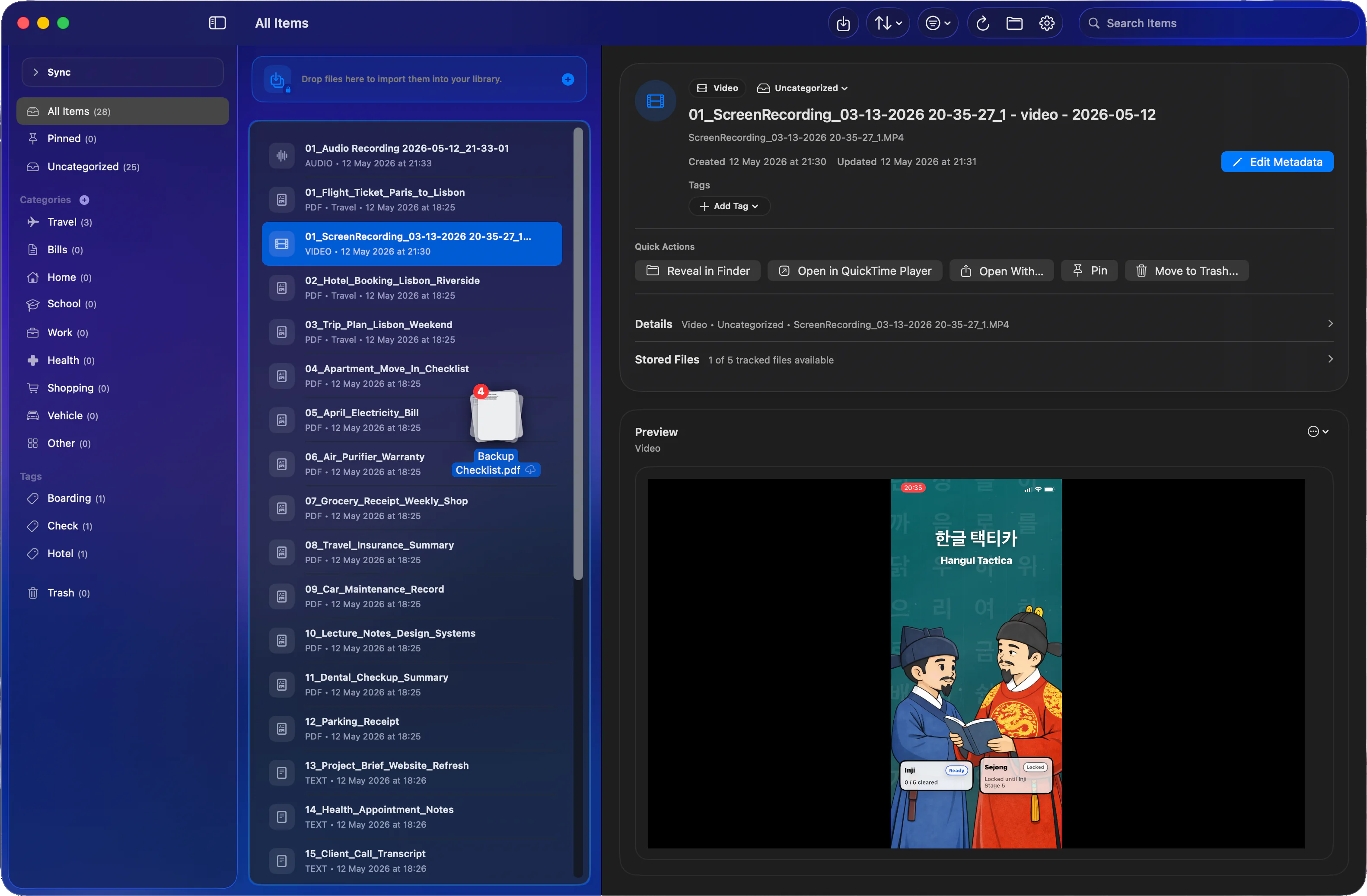Viewport: 1367px width, 896px height.
Task: Open the Shopping category
Action: click(x=122, y=388)
